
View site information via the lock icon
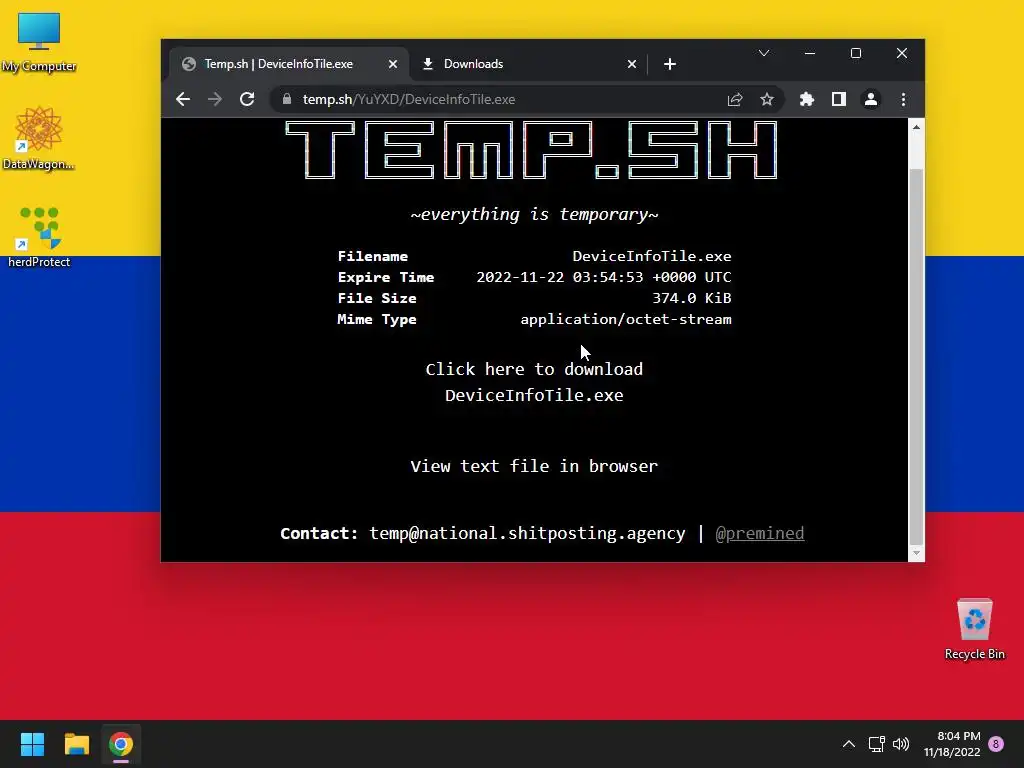pyautogui.click(x=287, y=99)
